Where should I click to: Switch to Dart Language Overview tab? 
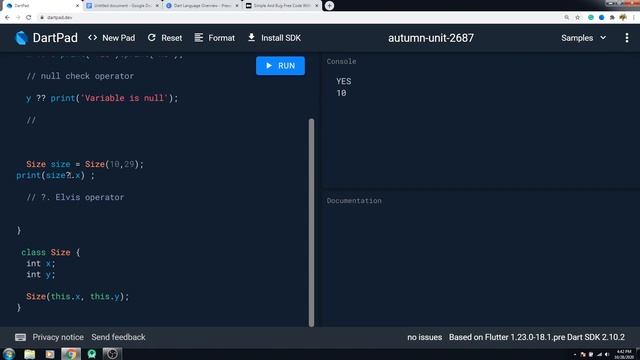tap(202, 6)
